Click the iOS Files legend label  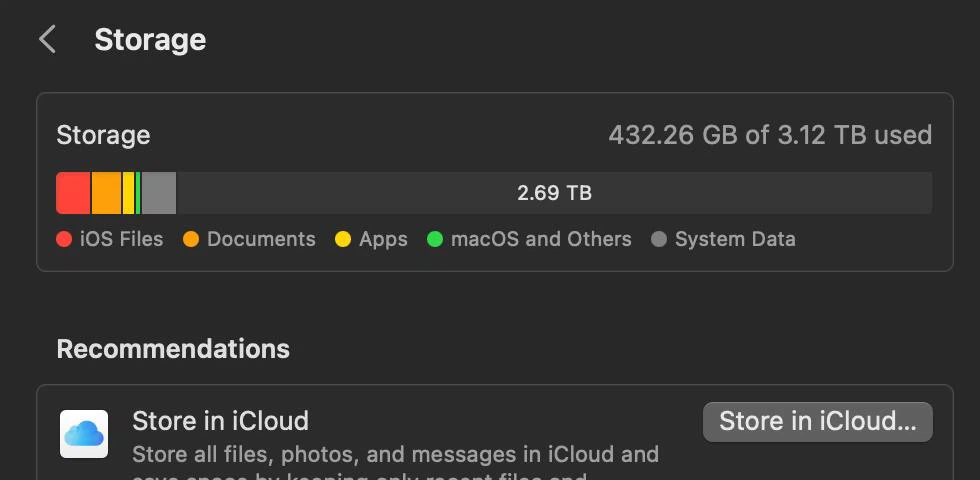click(121, 239)
